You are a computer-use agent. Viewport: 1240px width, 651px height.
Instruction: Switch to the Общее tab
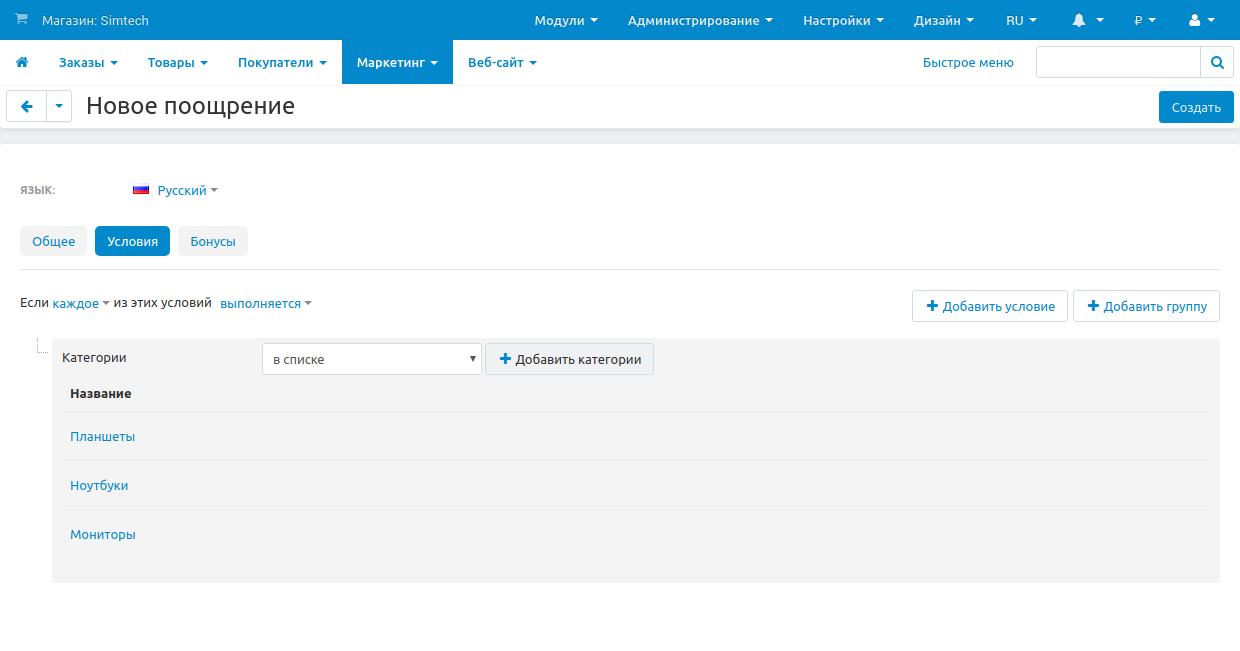point(53,241)
